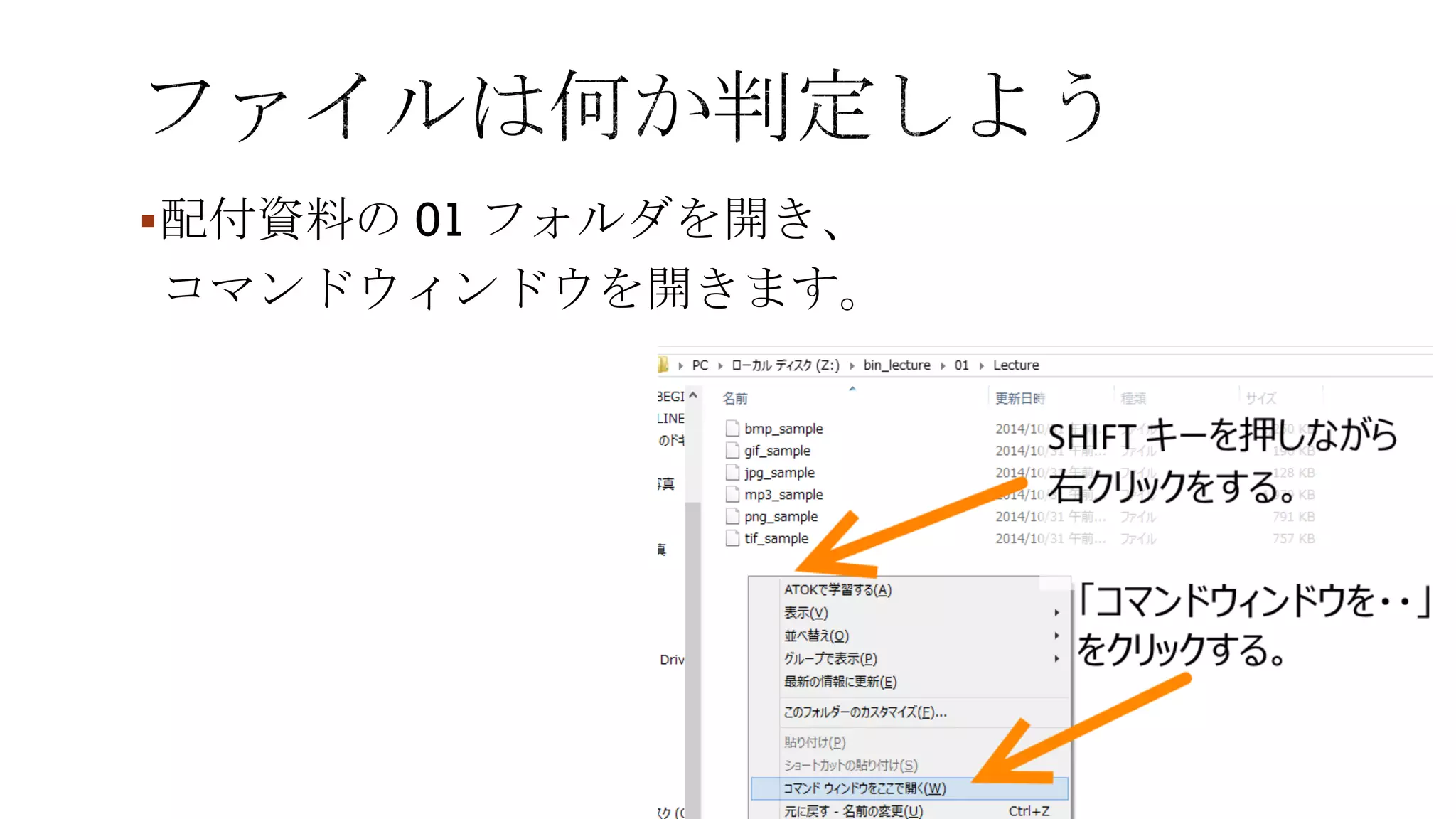Click Driv item in navigation pane
The height and width of the screenshot is (819, 1456).
click(x=671, y=660)
